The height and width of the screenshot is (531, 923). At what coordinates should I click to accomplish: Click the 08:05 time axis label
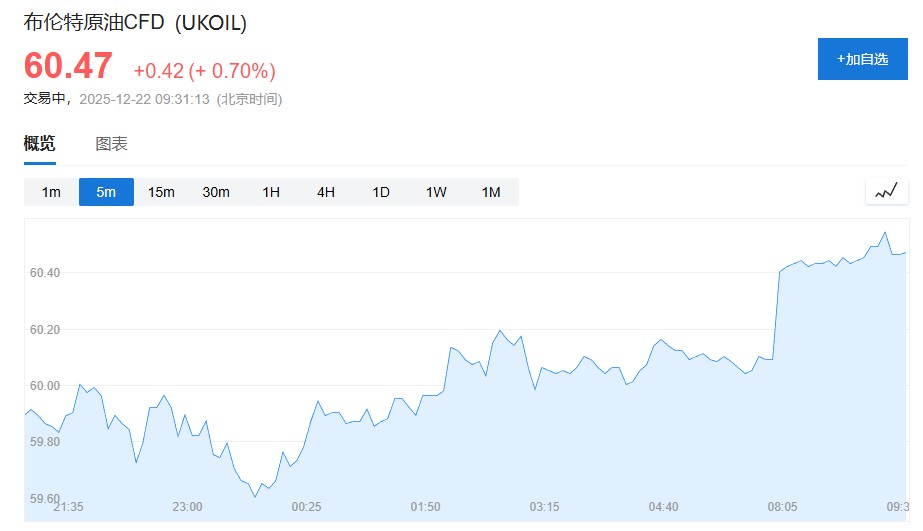click(x=782, y=506)
